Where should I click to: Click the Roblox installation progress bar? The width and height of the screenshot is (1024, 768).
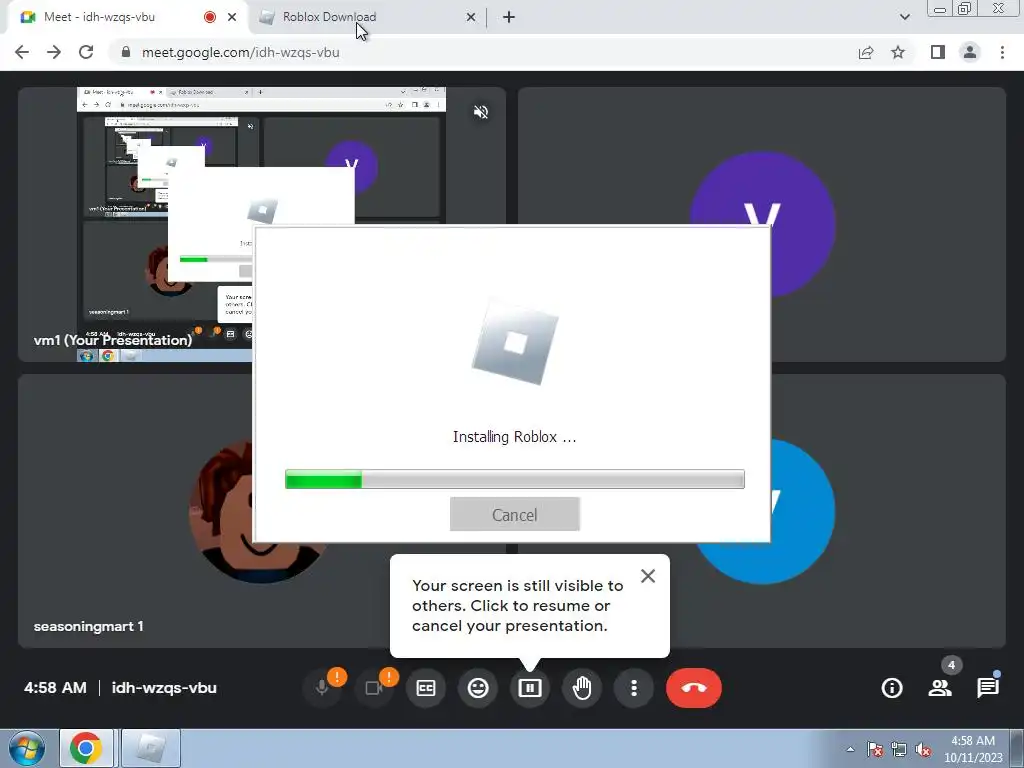[515, 479]
